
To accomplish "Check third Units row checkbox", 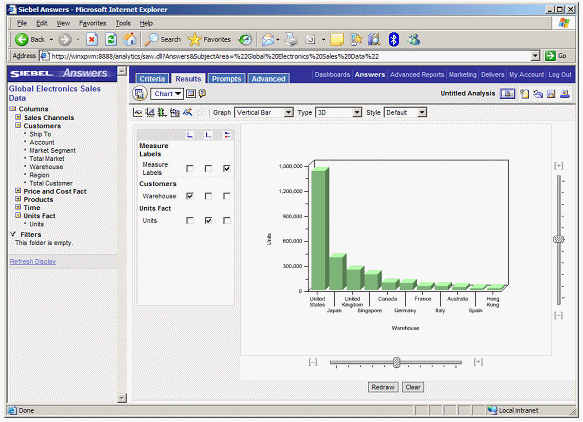I will (226, 220).
